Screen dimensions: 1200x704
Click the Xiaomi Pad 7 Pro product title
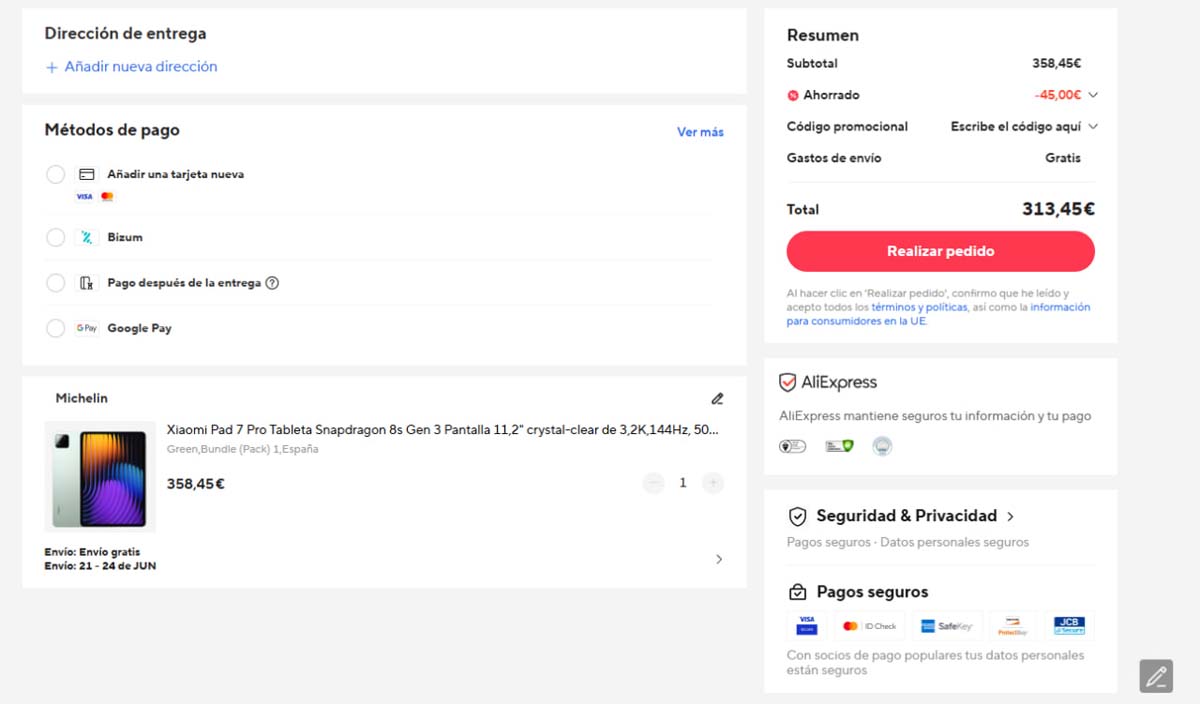[442, 430]
